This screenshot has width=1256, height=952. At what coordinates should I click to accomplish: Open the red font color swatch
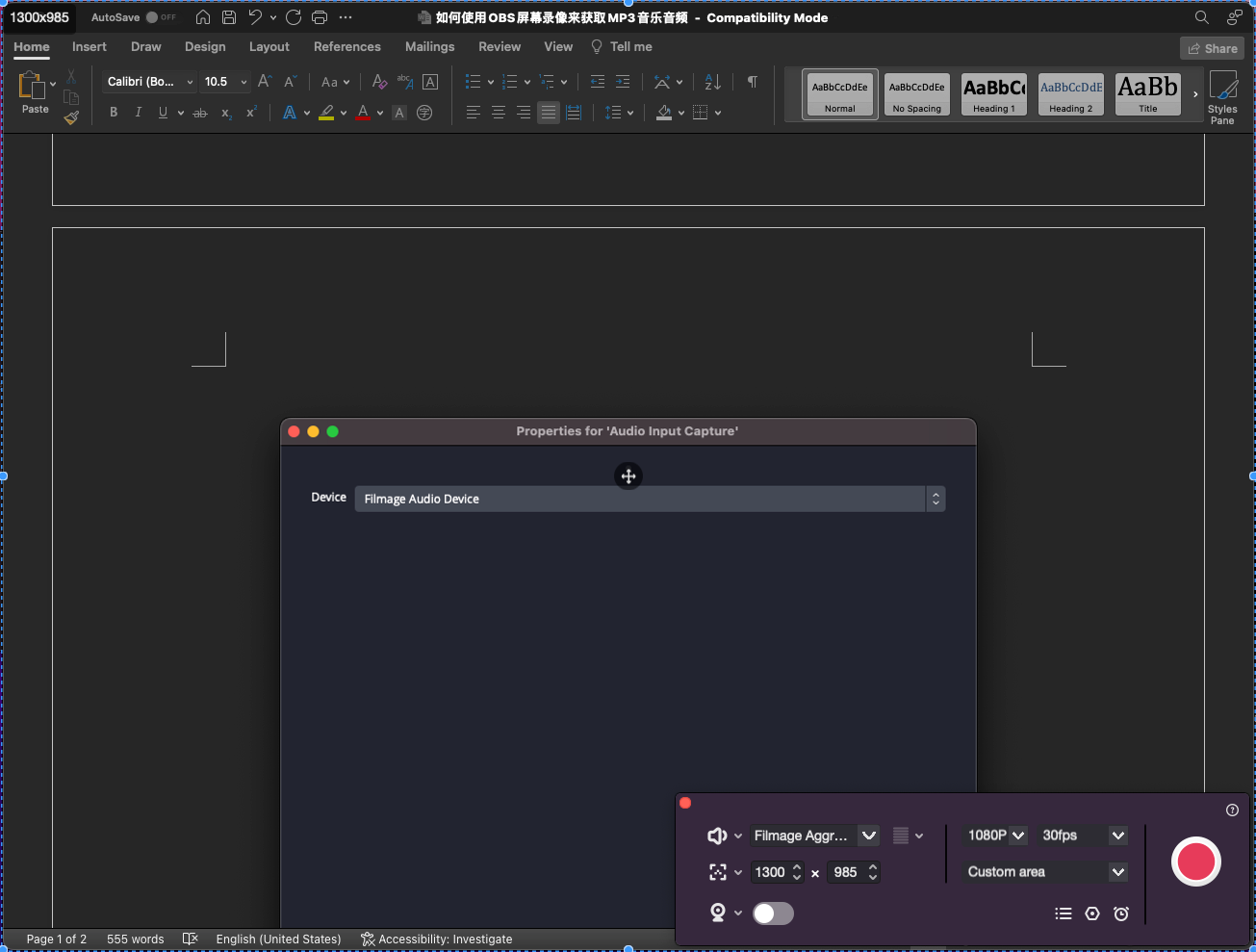[x=364, y=113]
